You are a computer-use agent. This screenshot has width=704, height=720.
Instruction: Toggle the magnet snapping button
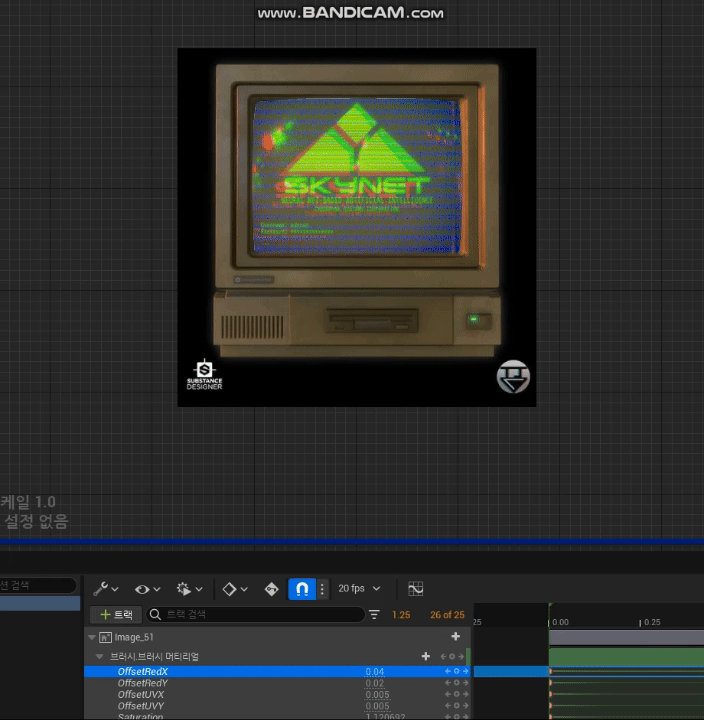[x=302, y=589]
